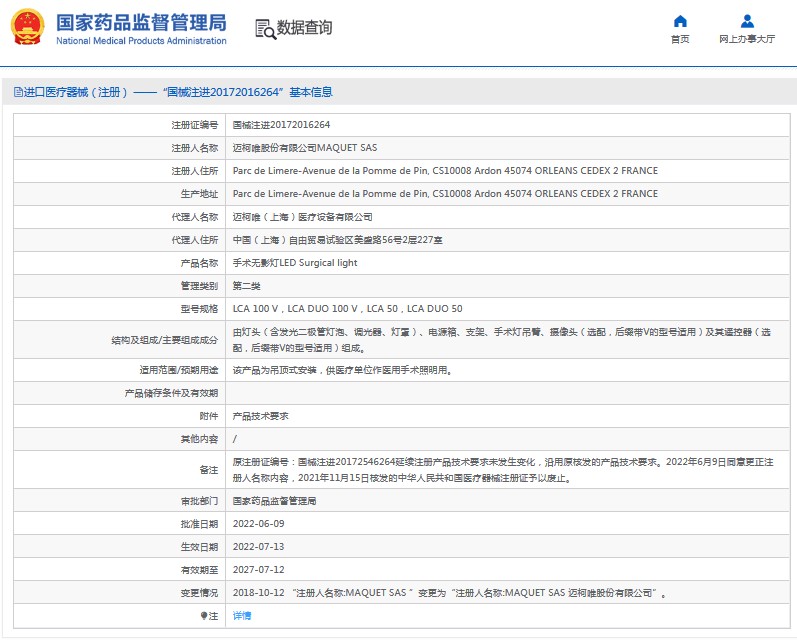The image size is (797, 640).
Task: Click the 结构及组成 composition description
Action: 502,340
